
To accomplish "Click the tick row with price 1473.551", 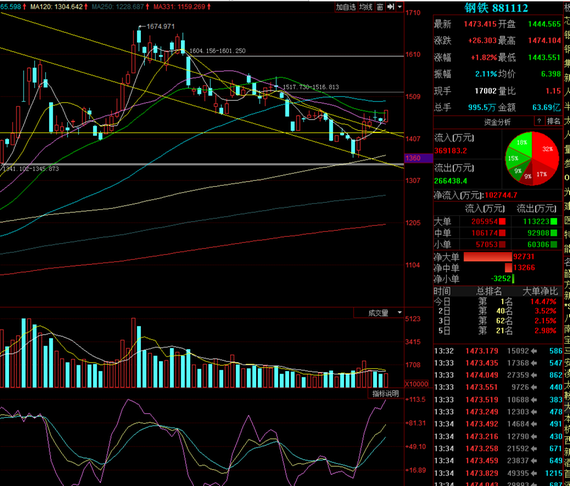I will click(498, 387).
